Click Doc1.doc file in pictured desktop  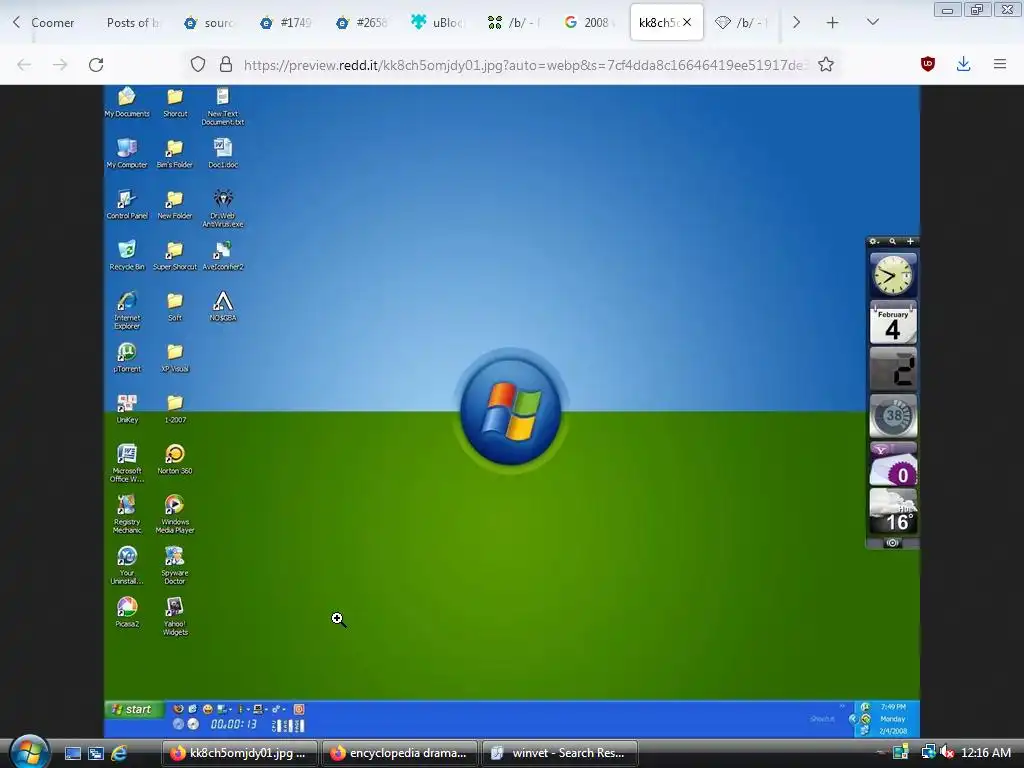click(223, 153)
